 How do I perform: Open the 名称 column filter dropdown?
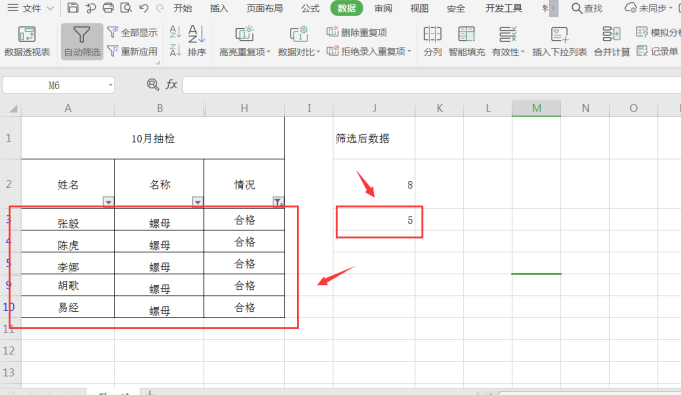click(198, 202)
